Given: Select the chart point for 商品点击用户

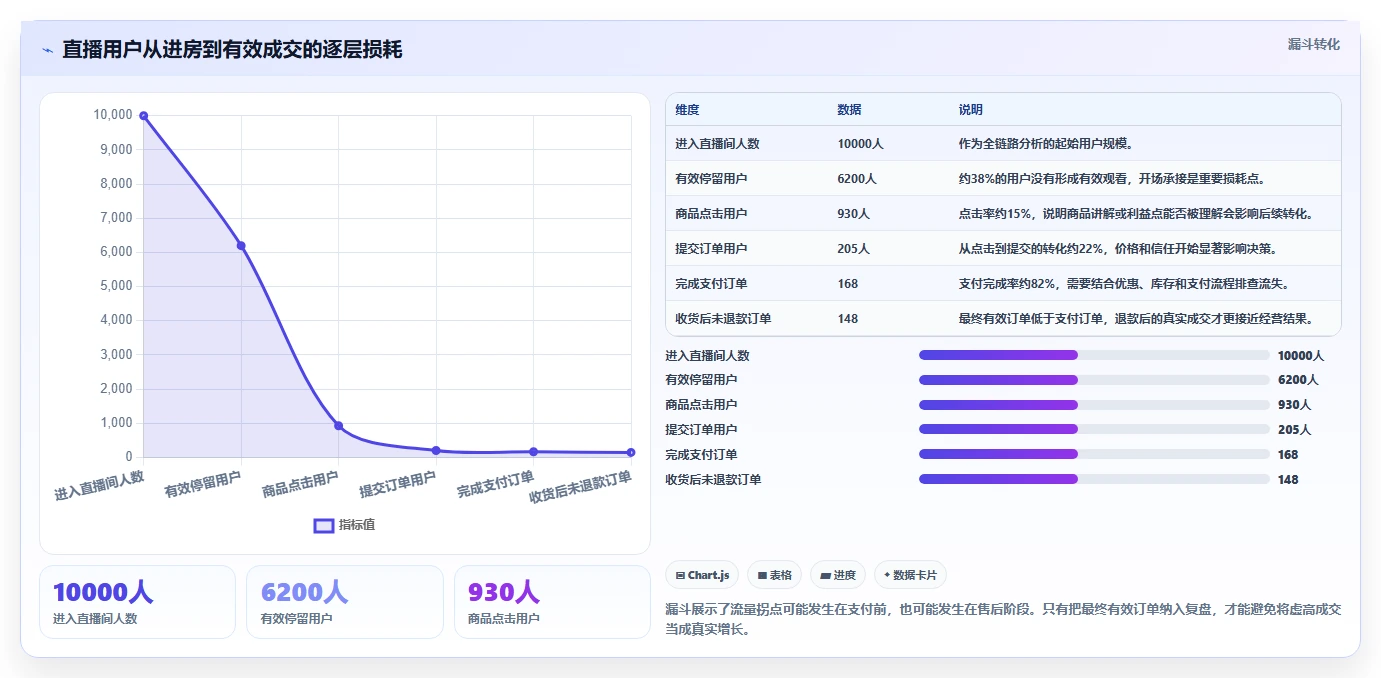Looking at the screenshot, I should click(338, 426).
